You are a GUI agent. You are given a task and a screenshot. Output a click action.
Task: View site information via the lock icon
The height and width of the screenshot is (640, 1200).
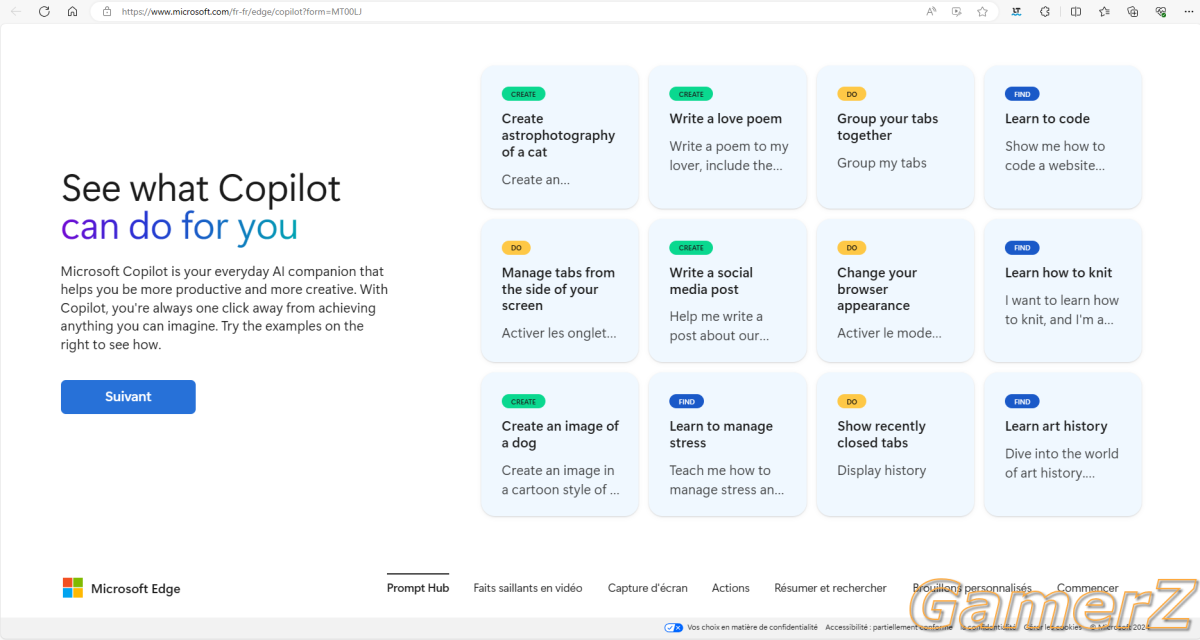click(x=107, y=12)
